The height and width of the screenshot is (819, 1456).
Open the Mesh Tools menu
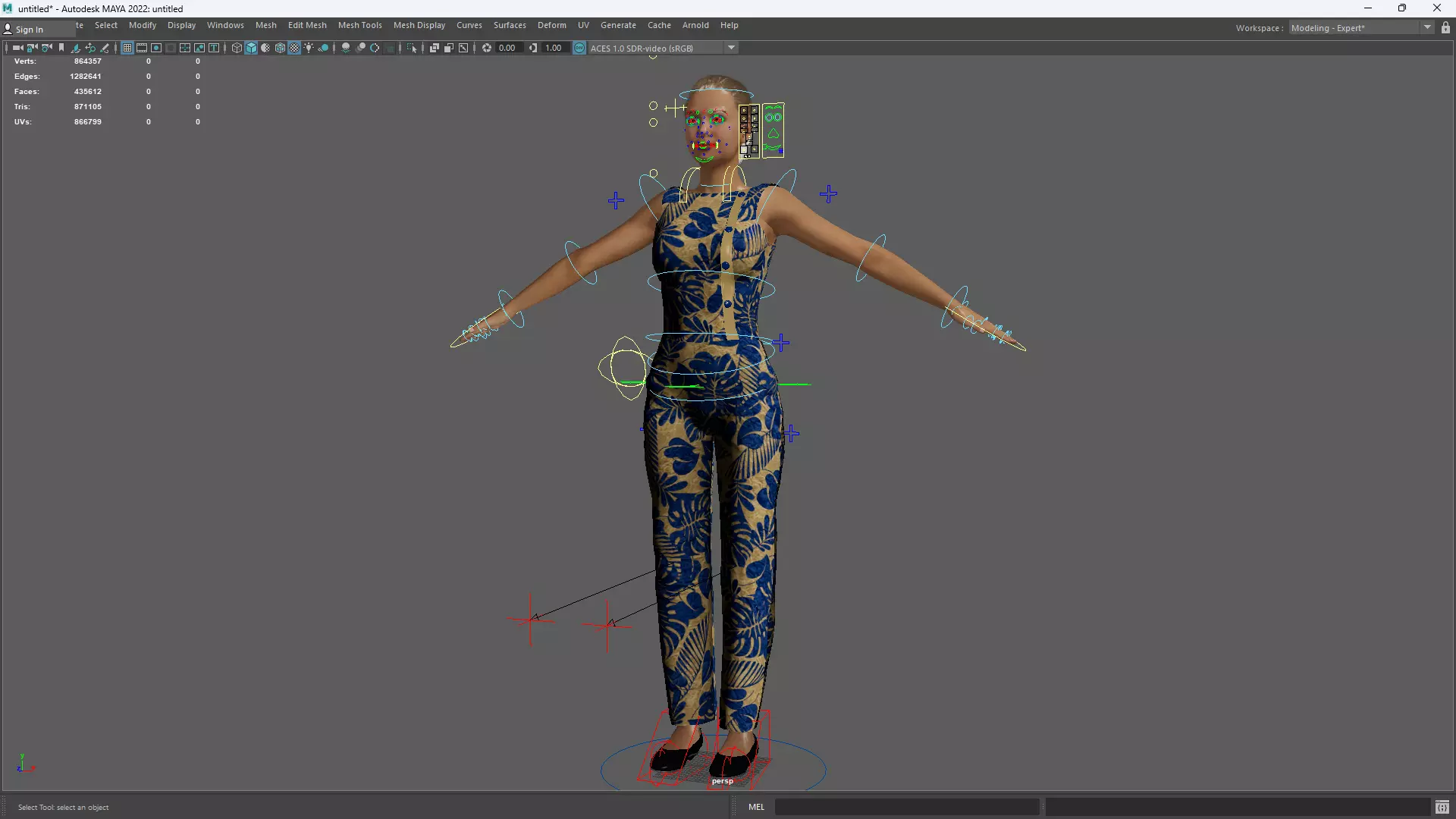coord(359,25)
